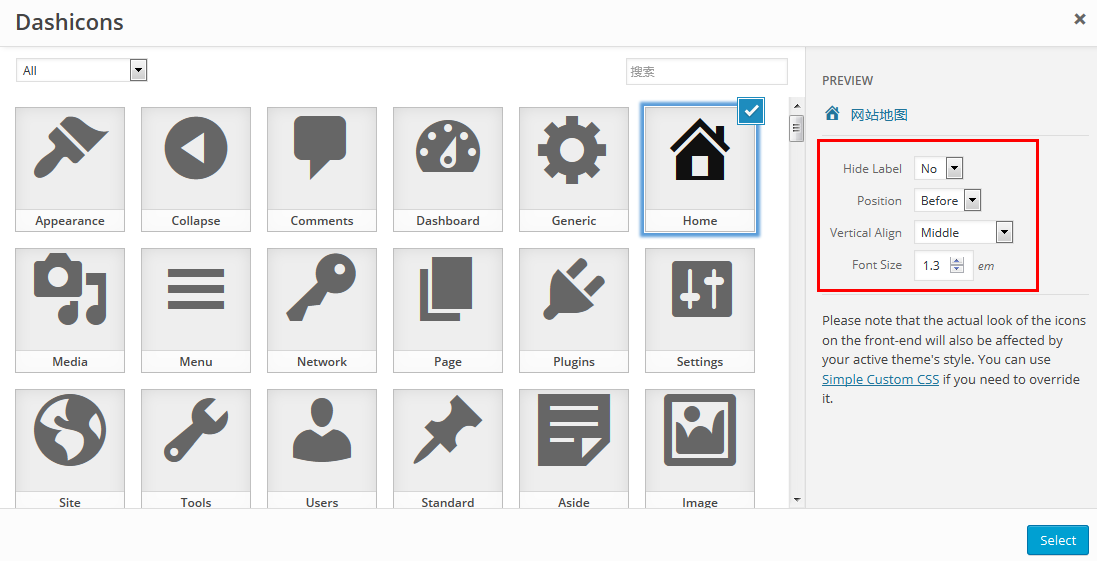Image resolution: width=1097 pixels, height=561 pixels.
Task: Click the Font Size number field
Action: click(933, 266)
